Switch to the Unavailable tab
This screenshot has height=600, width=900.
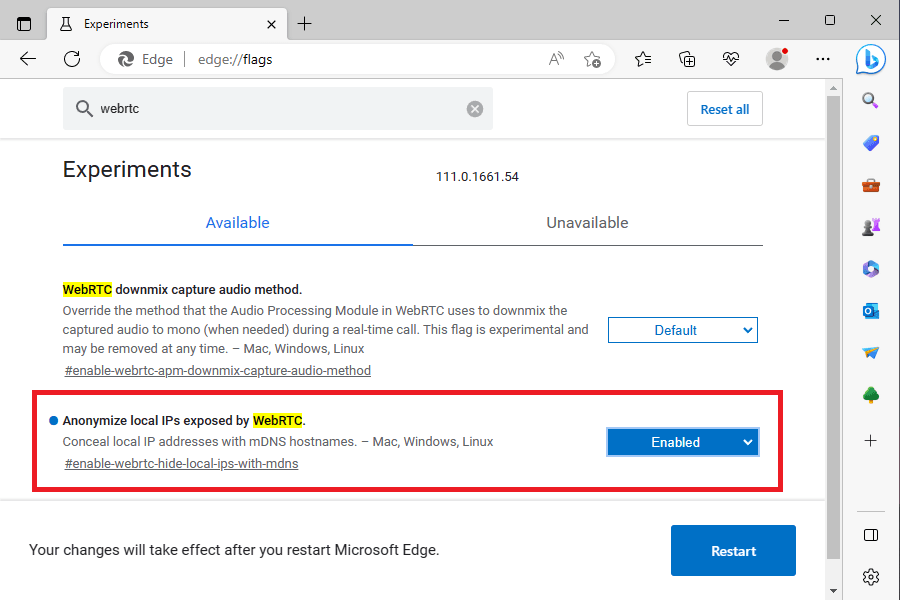click(x=587, y=223)
